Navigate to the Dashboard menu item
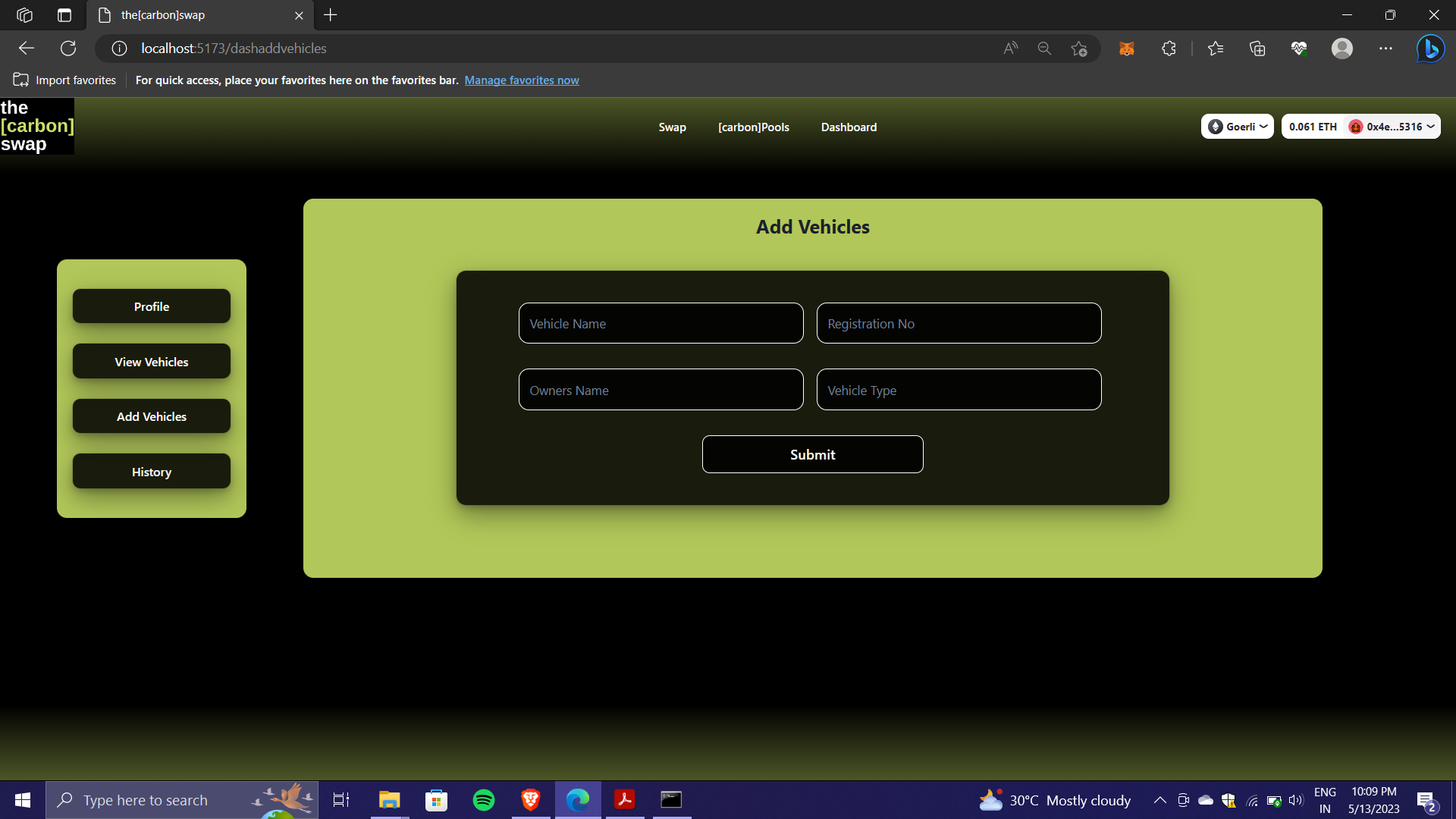Image resolution: width=1456 pixels, height=819 pixels. coord(849,127)
